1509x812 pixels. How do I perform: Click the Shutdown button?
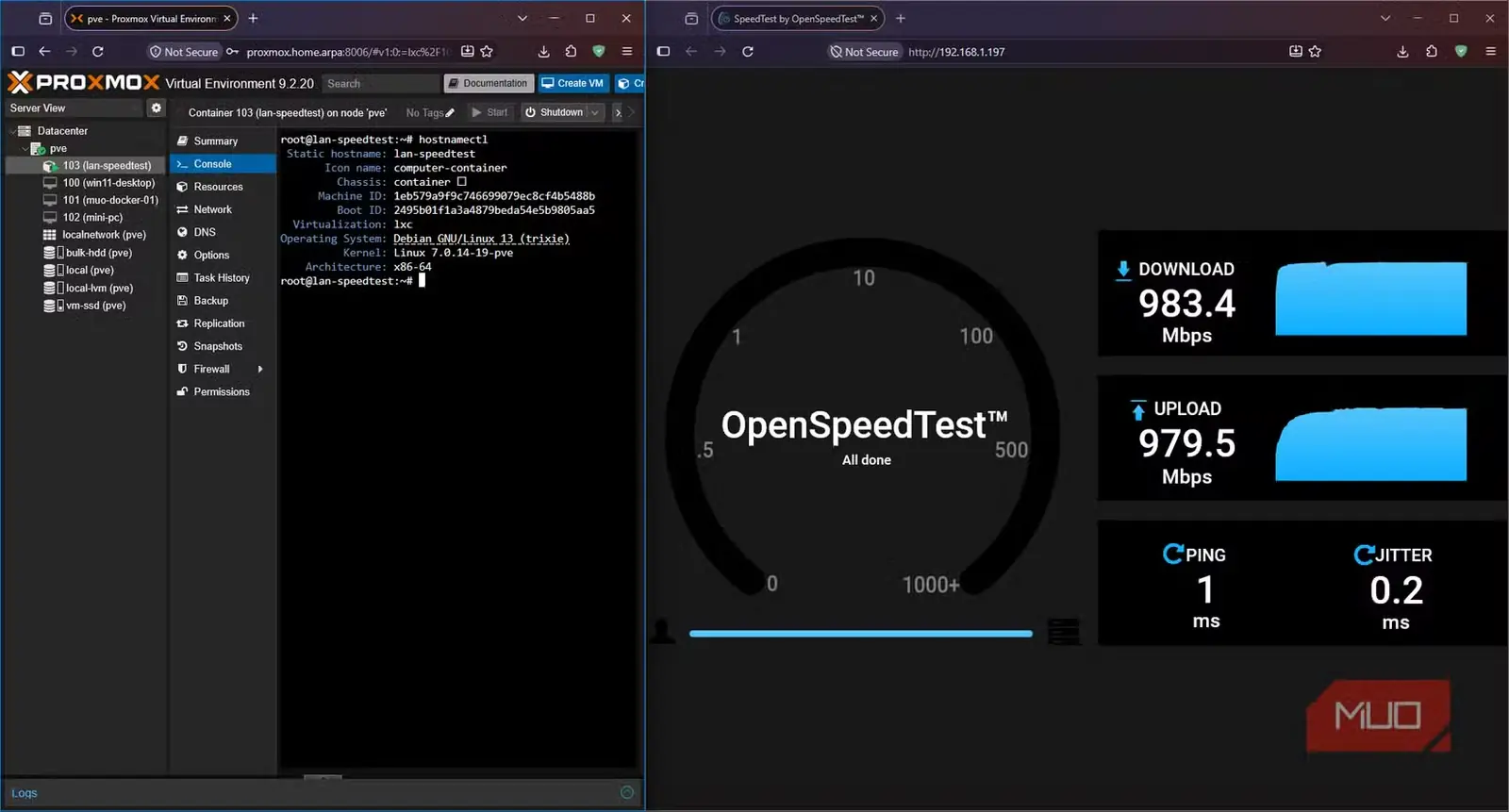pyautogui.click(x=555, y=112)
